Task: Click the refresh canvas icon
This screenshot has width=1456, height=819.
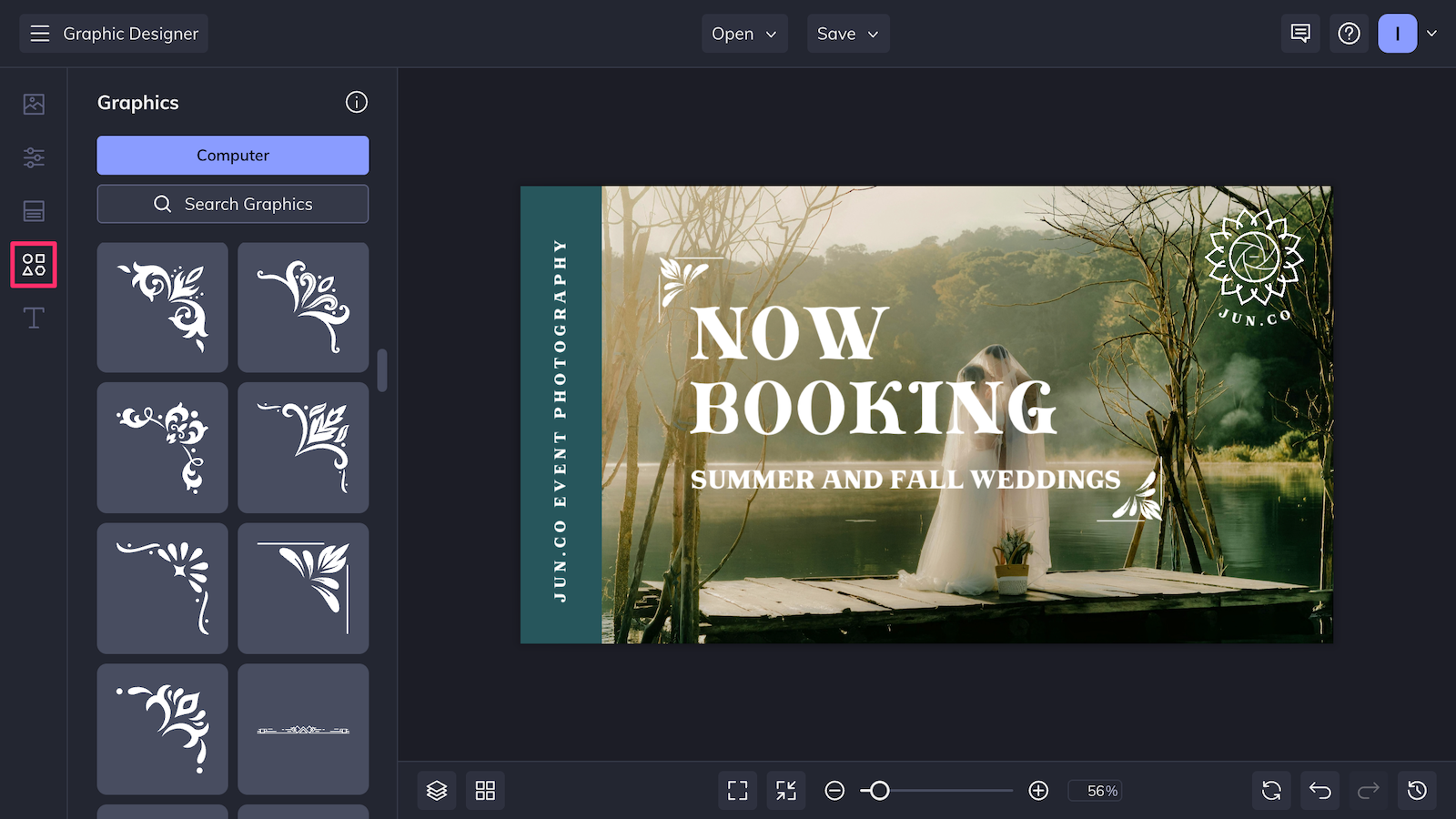Action: pos(1271,790)
